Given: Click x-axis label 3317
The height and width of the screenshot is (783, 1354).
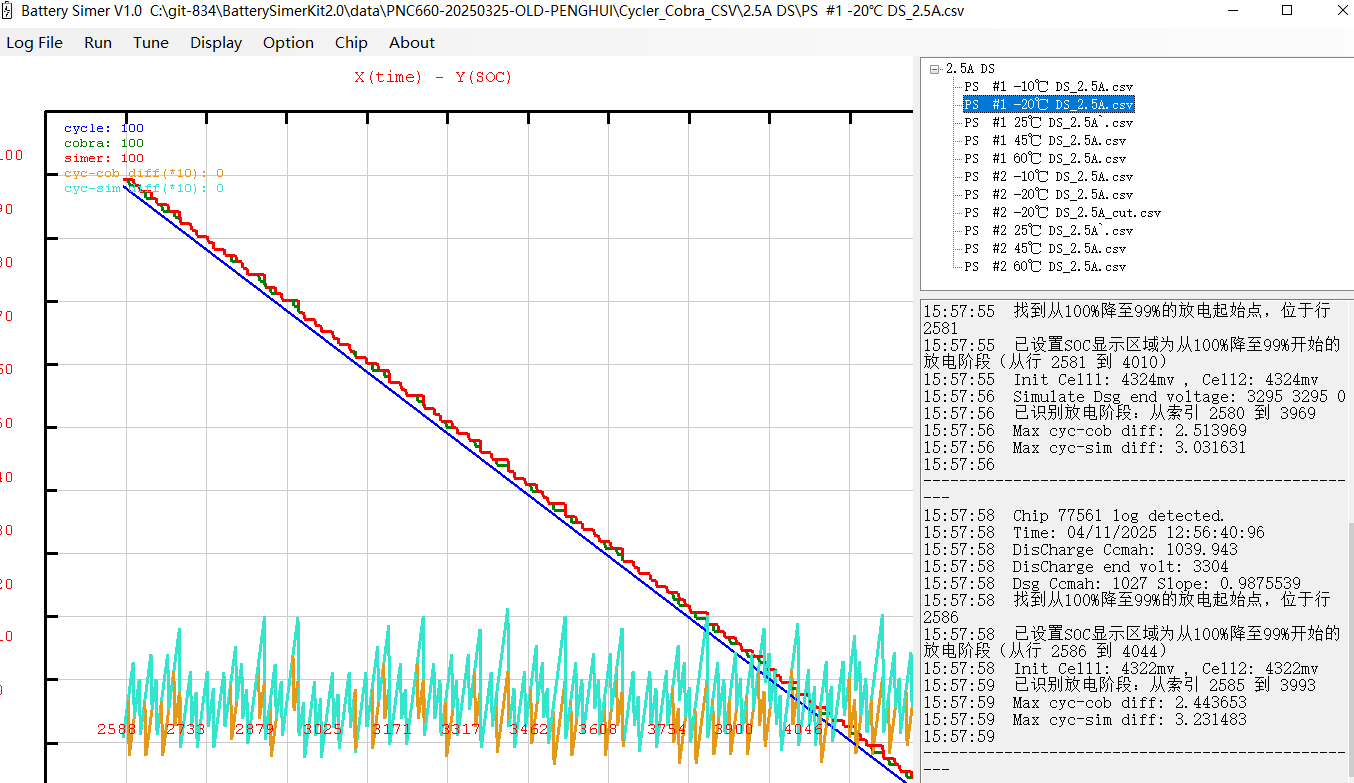Looking at the screenshot, I should [460, 729].
